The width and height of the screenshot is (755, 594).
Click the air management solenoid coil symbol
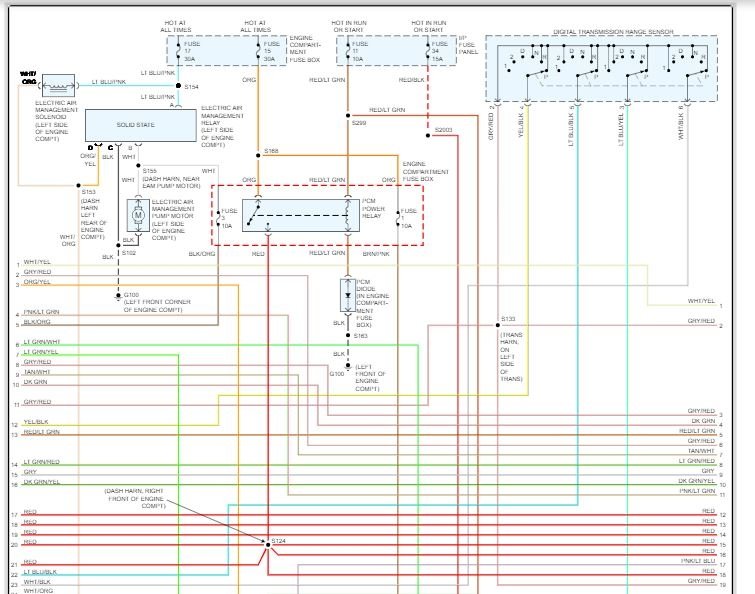click(58, 86)
